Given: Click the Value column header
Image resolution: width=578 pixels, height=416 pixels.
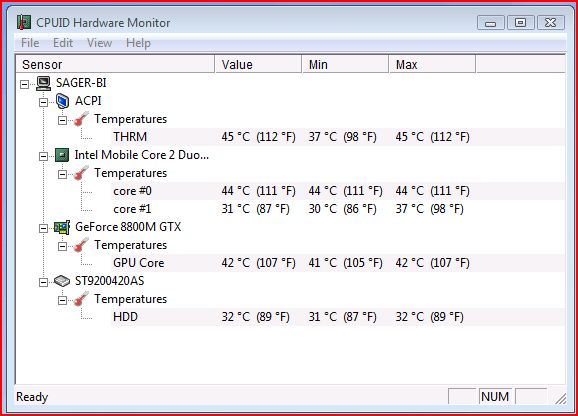Looking at the screenshot, I should pos(258,64).
